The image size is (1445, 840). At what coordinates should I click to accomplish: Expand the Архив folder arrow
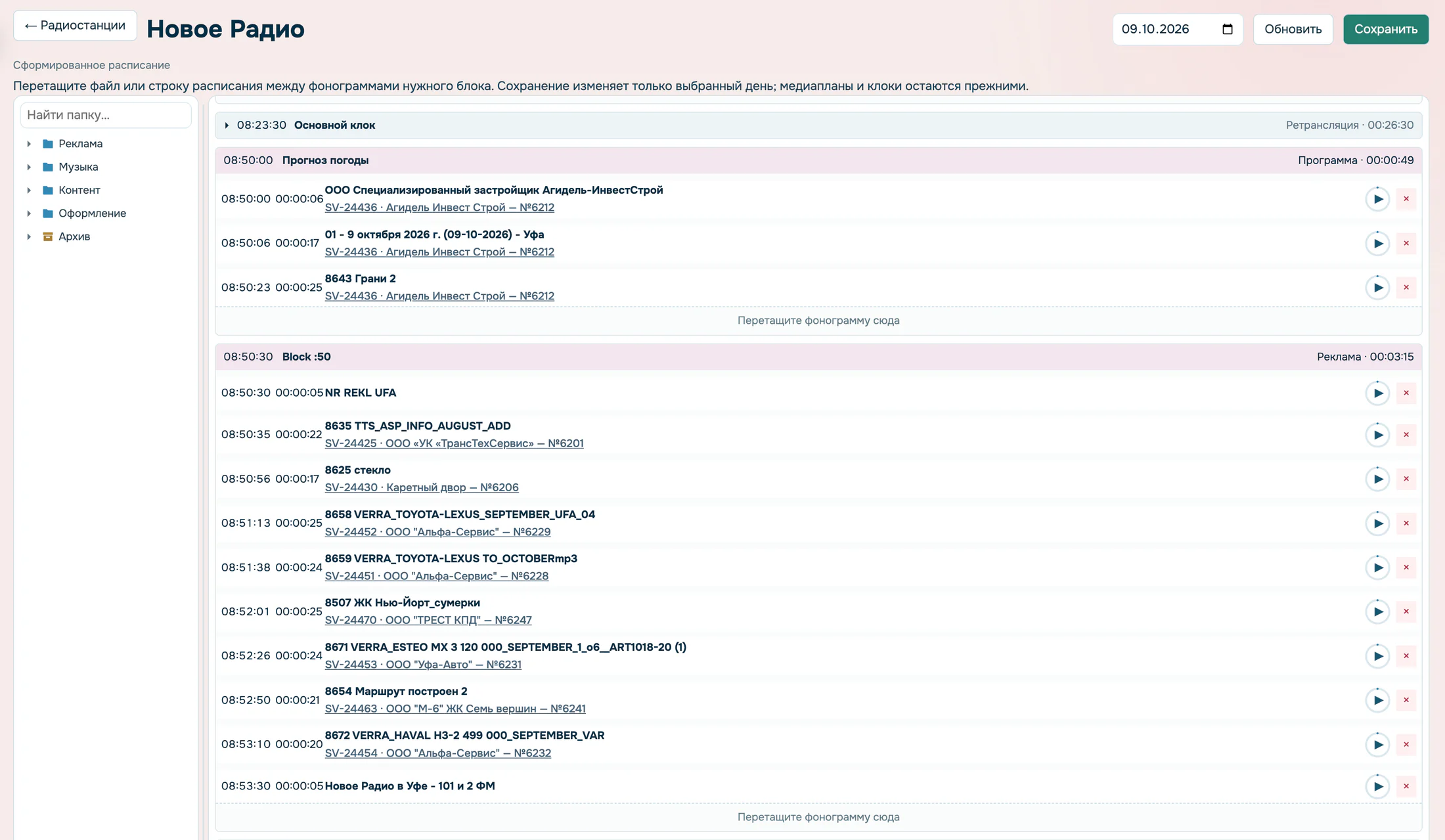click(29, 236)
